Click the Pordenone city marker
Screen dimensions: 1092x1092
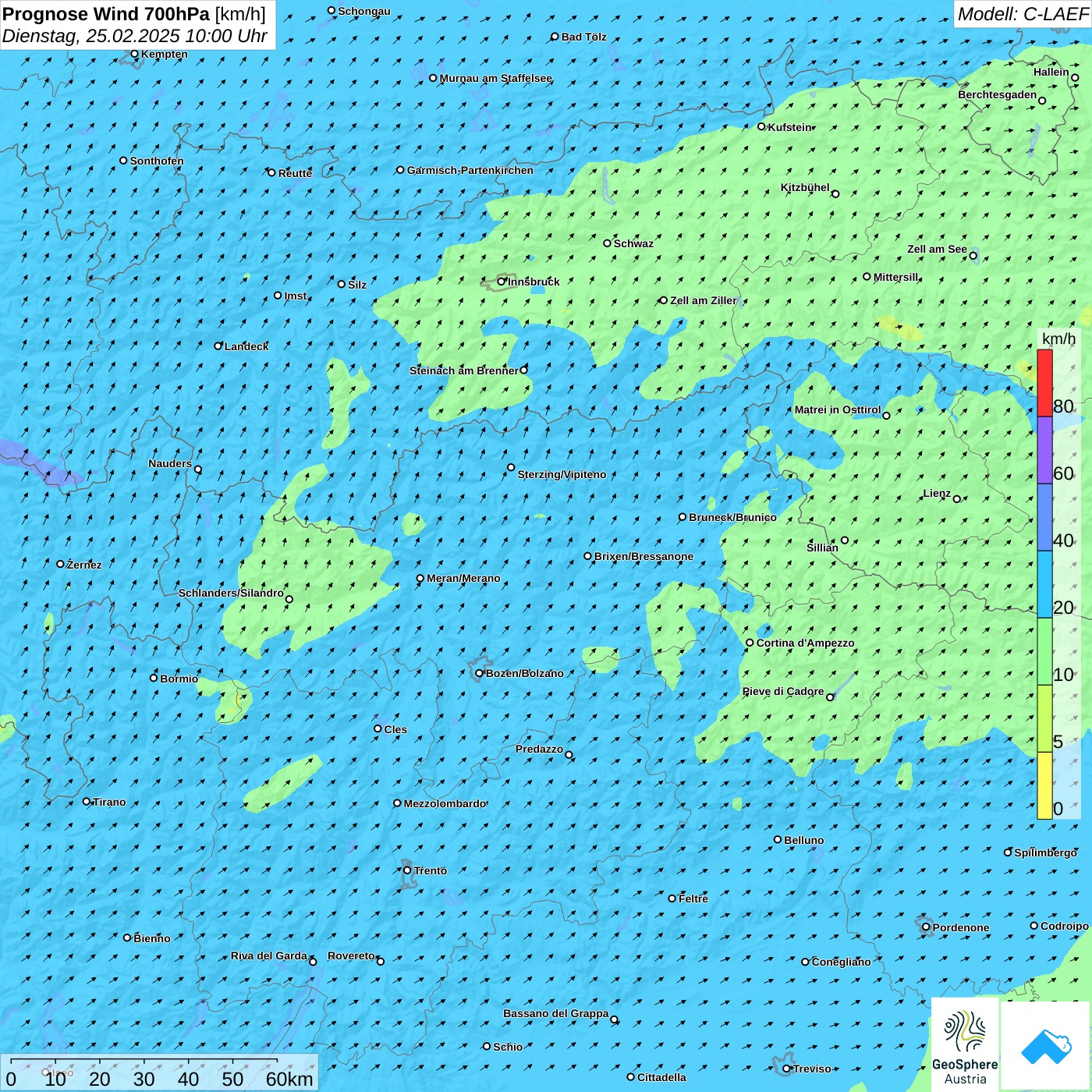(926, 927)
